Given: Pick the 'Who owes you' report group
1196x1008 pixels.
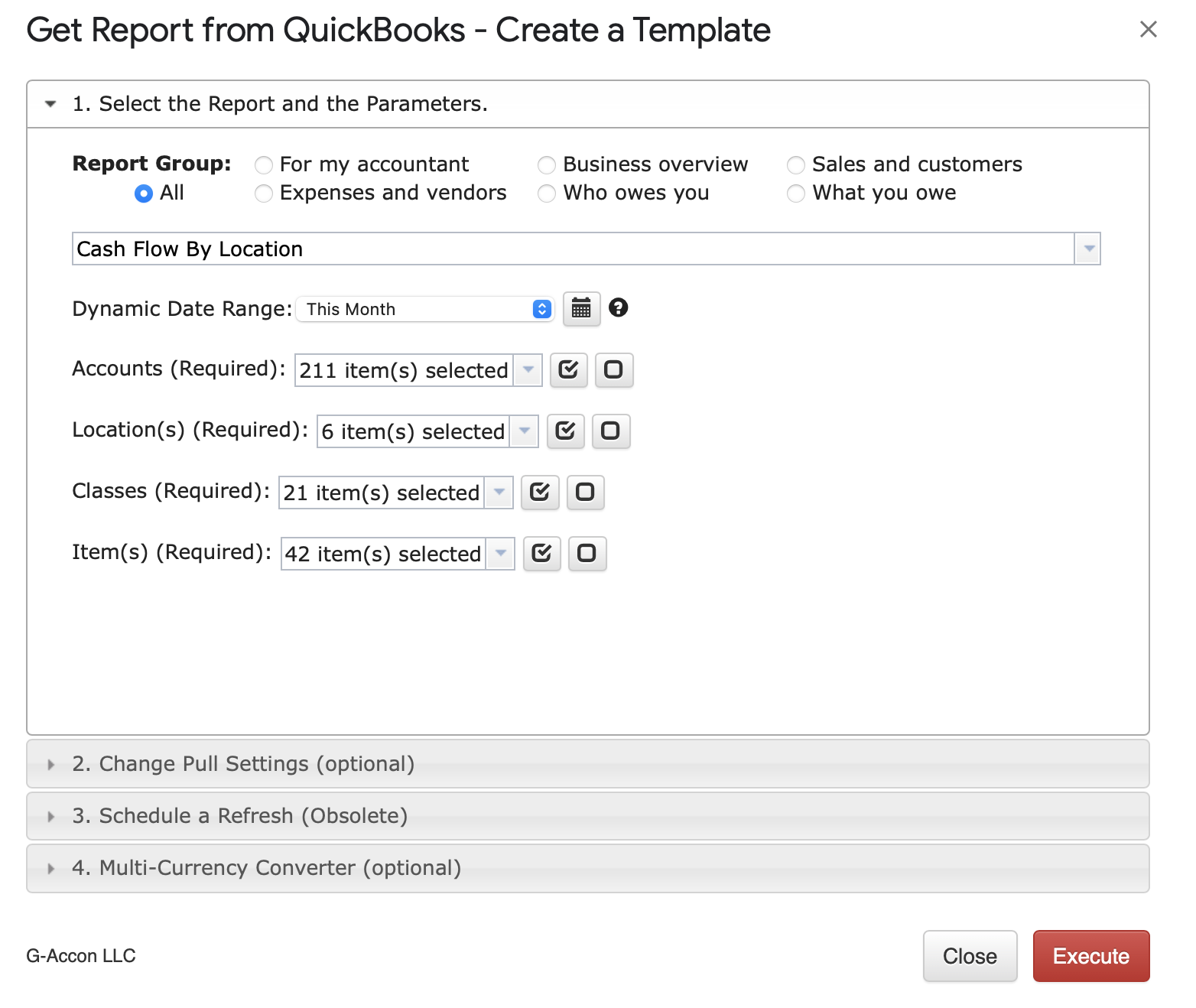Looking at the screenshot, I should (x=547, y=193).
